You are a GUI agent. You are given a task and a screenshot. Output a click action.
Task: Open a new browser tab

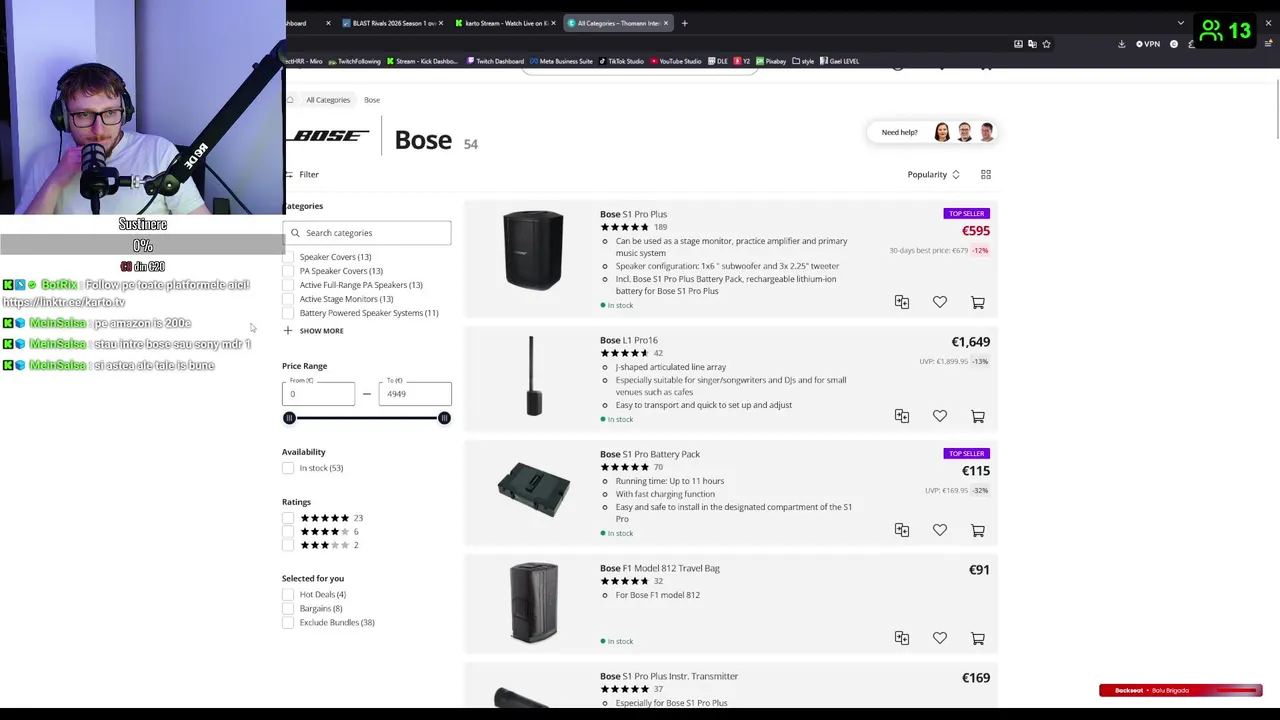pos(684,23)
